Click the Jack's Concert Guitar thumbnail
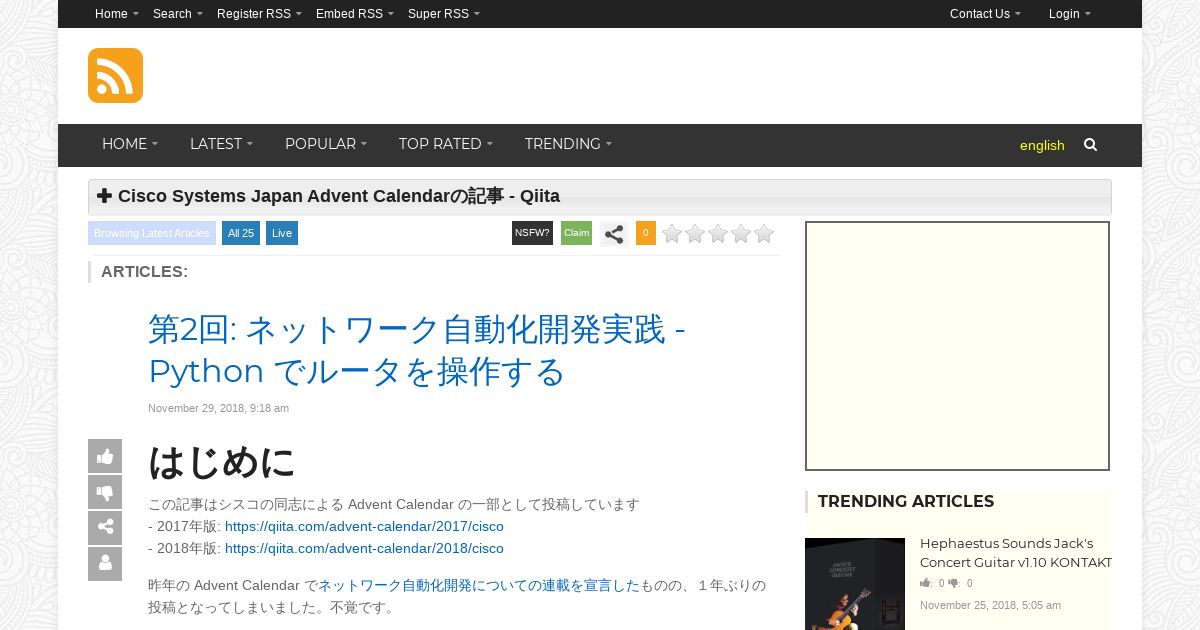1200x630 pixels. click(855, 584)
